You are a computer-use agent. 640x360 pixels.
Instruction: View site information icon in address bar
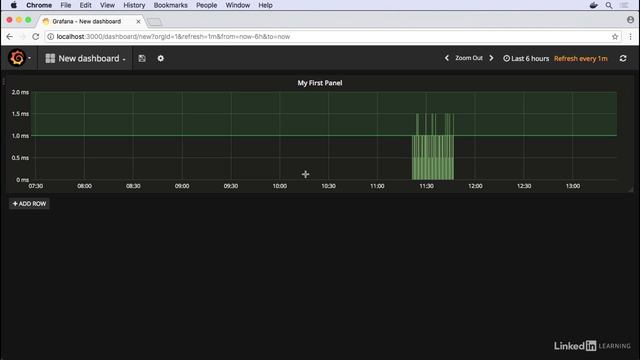pos(51,37)
